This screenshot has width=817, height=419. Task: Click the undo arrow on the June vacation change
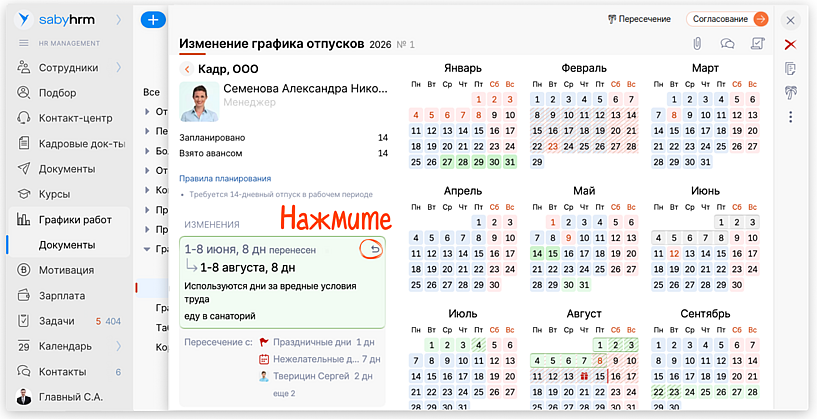pyautogui.click(x=371, y=250)
